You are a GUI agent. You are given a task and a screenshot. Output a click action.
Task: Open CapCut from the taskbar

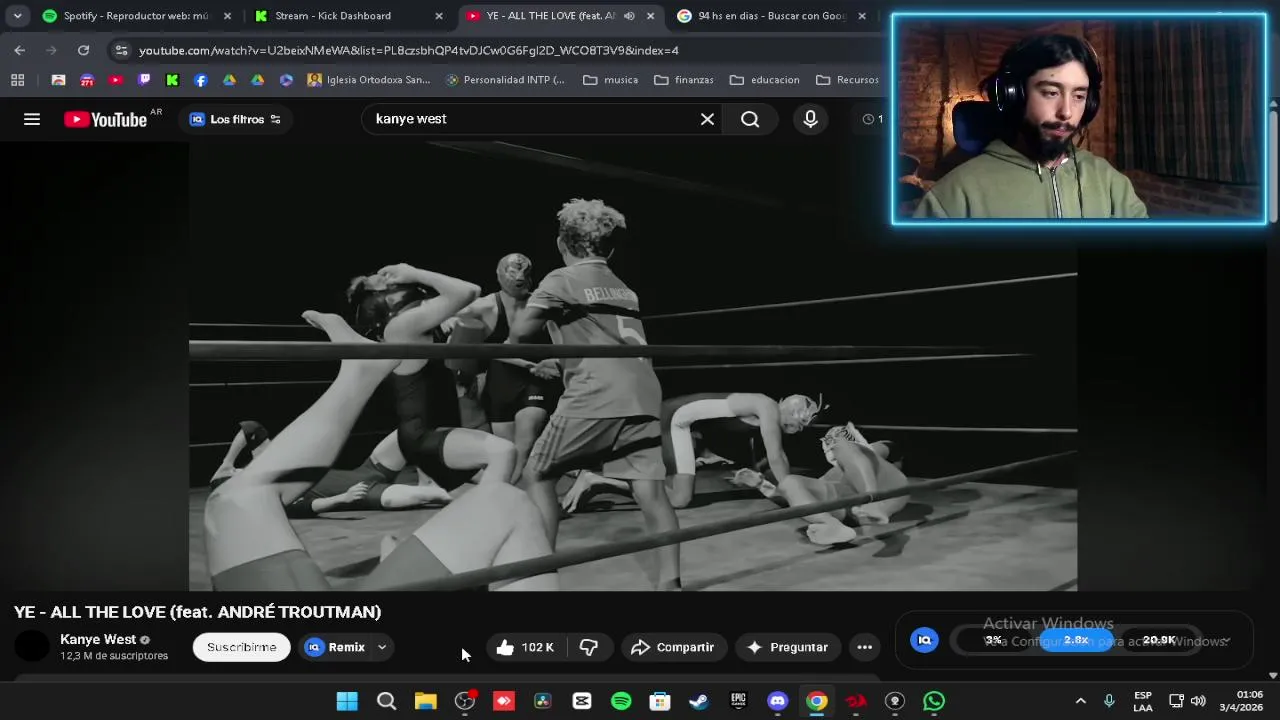click(582, 701)
